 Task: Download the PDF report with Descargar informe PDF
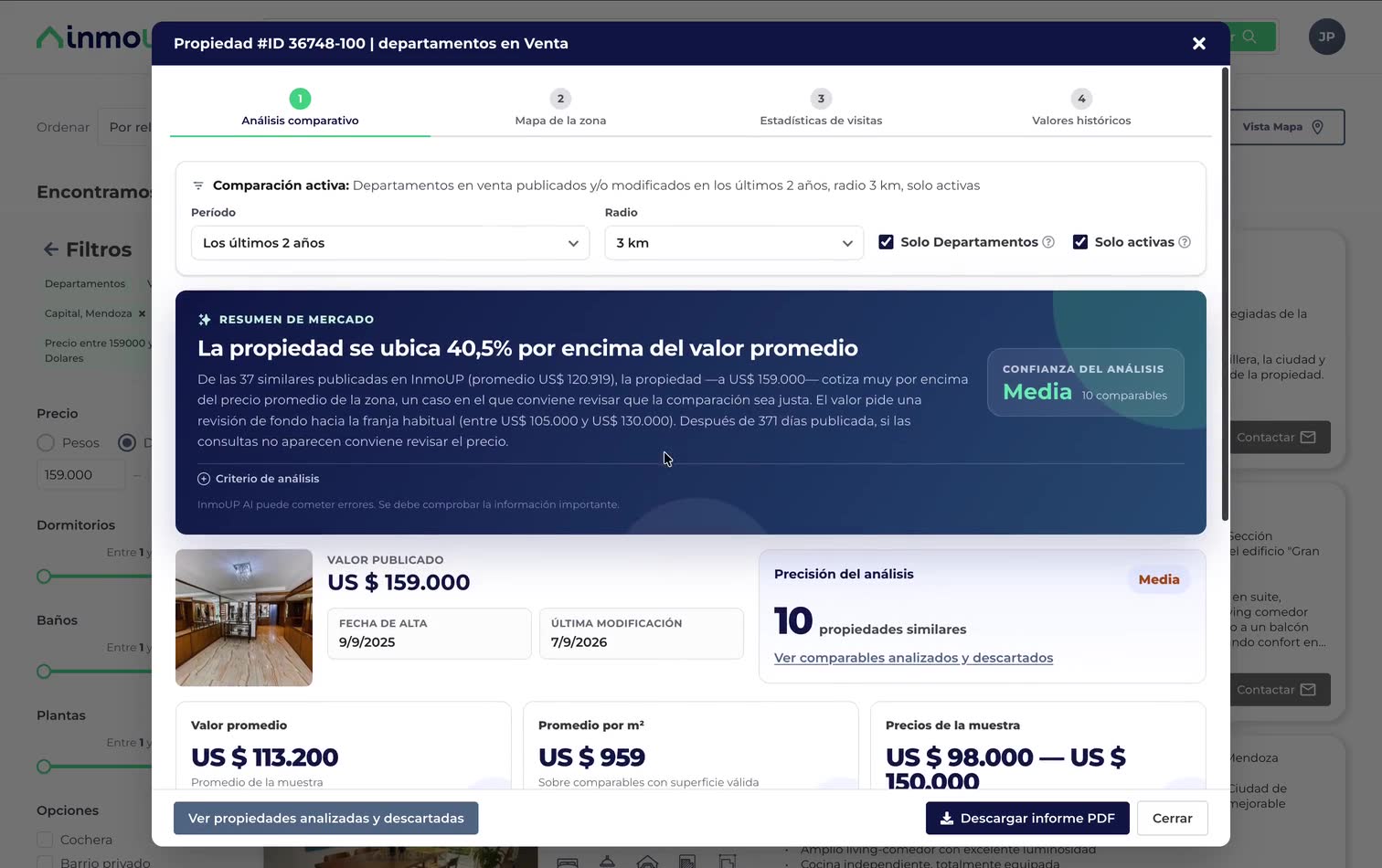pyautogui.click(x=1027, y=819)
